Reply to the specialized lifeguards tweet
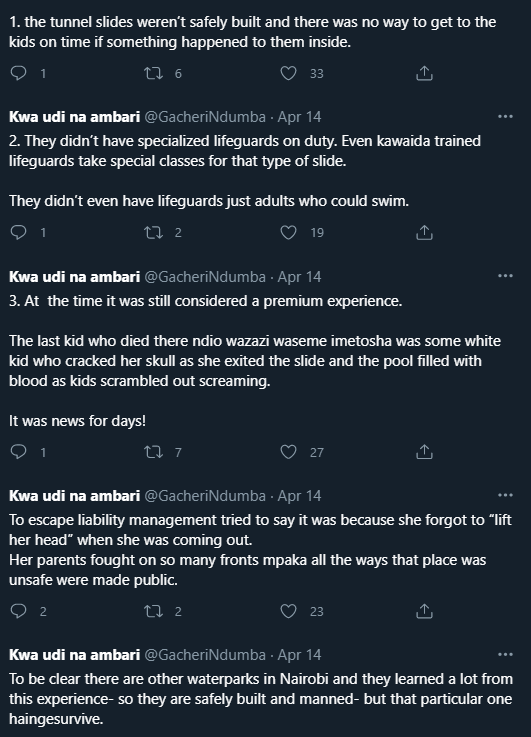531x737 pixels. pos(18,232)
